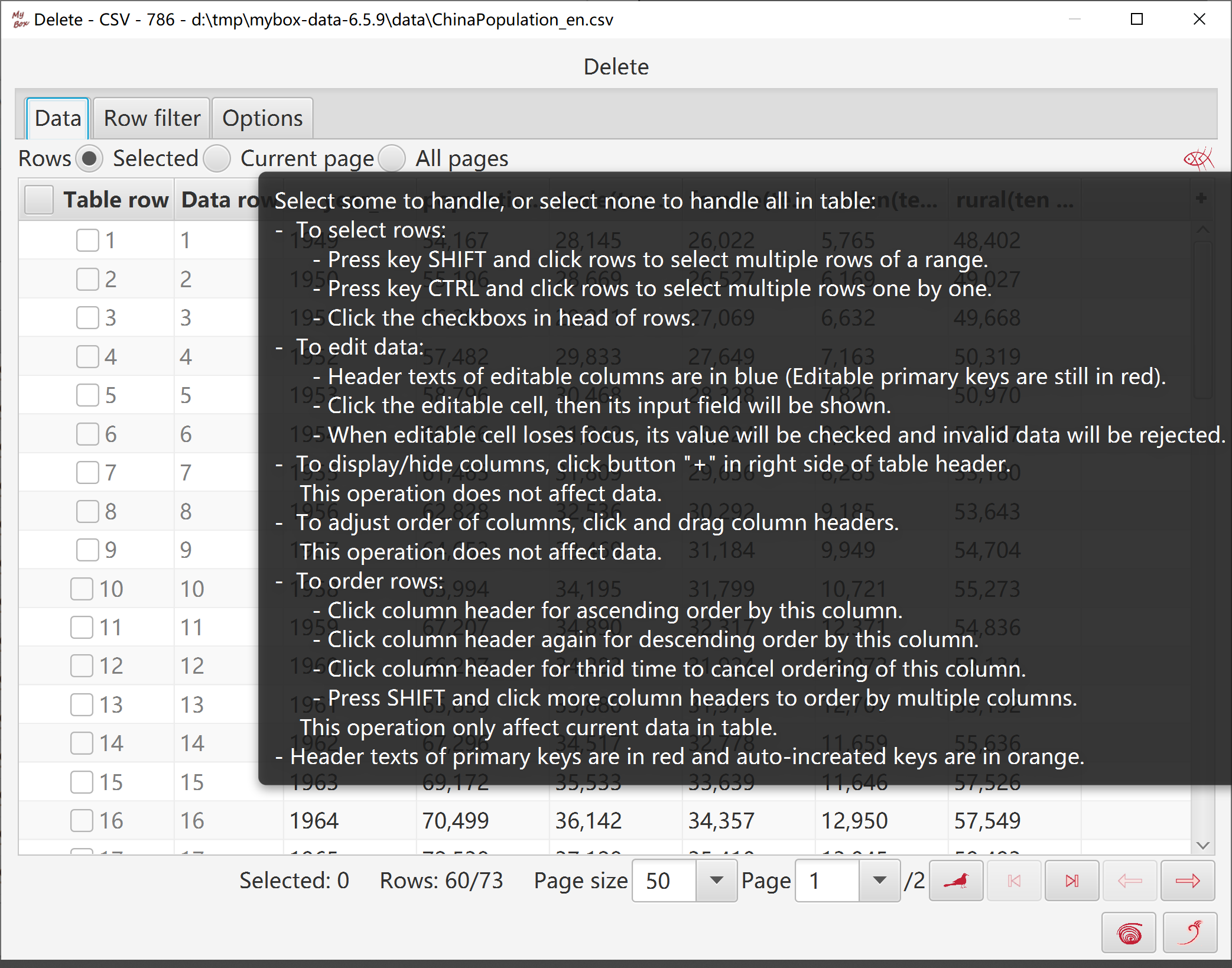Image resolution: width=1232 pixels, height=968 pixels.
Task: Select the 'All pages' radio button
Action: [392, 158]
